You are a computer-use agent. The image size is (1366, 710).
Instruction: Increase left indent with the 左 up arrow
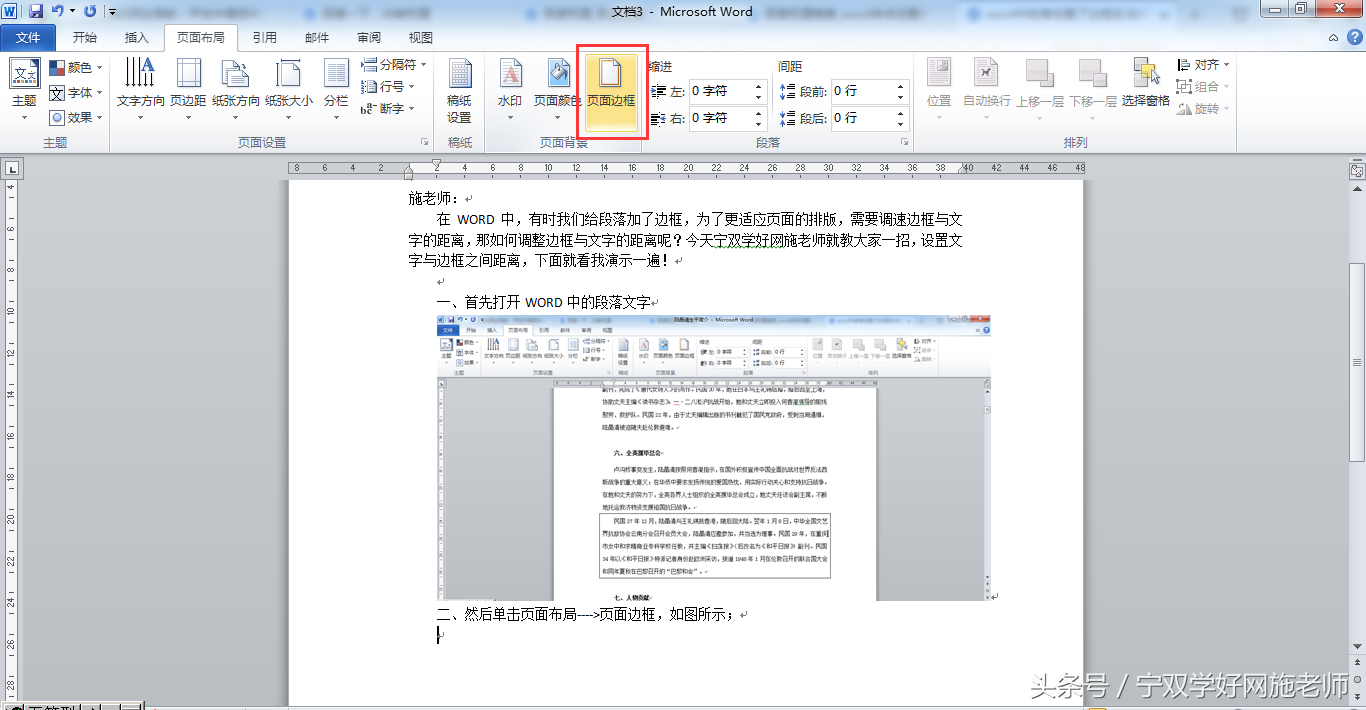coord(759,86)
